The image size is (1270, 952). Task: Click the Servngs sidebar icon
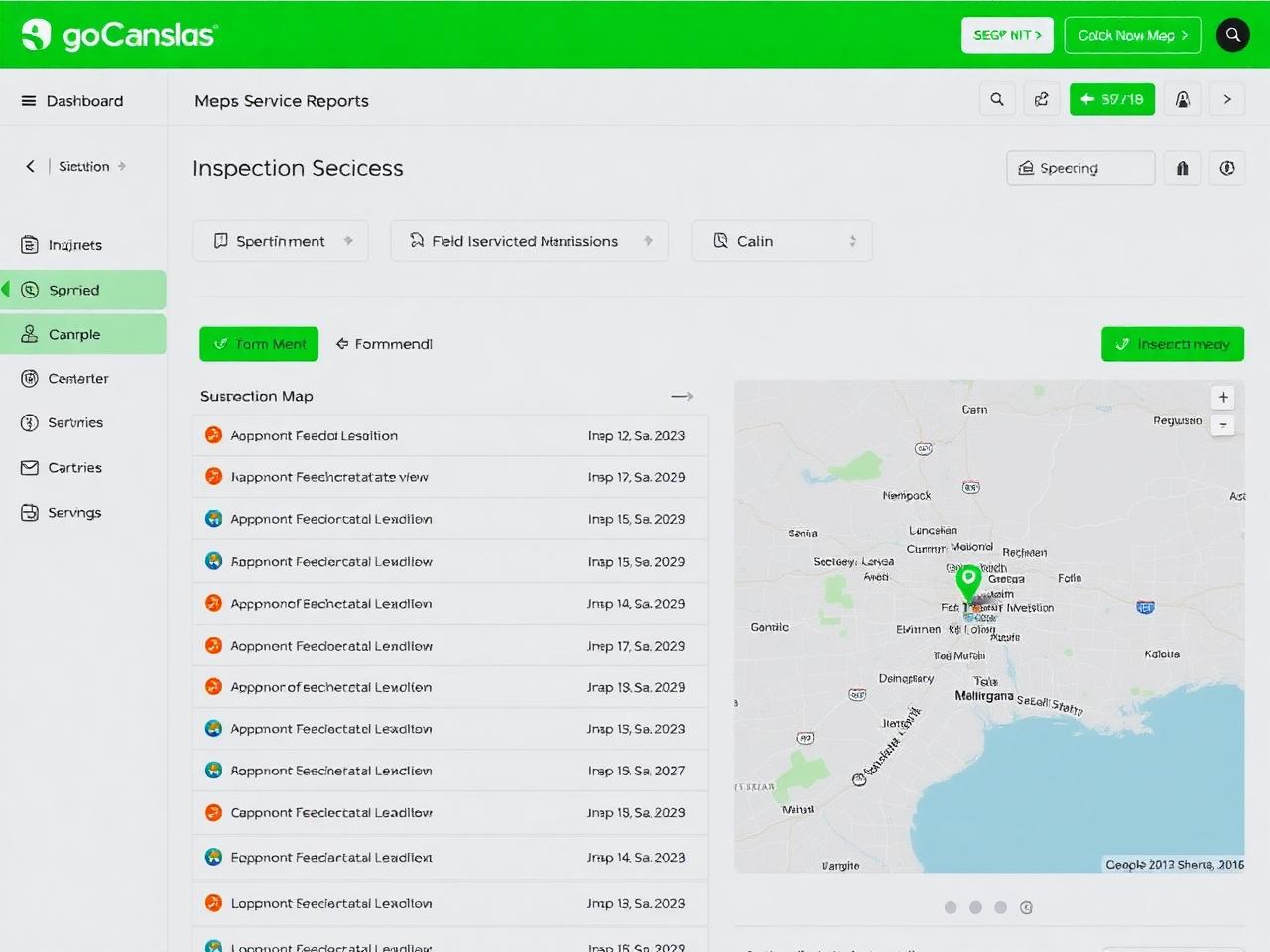(x=30, y=512)
